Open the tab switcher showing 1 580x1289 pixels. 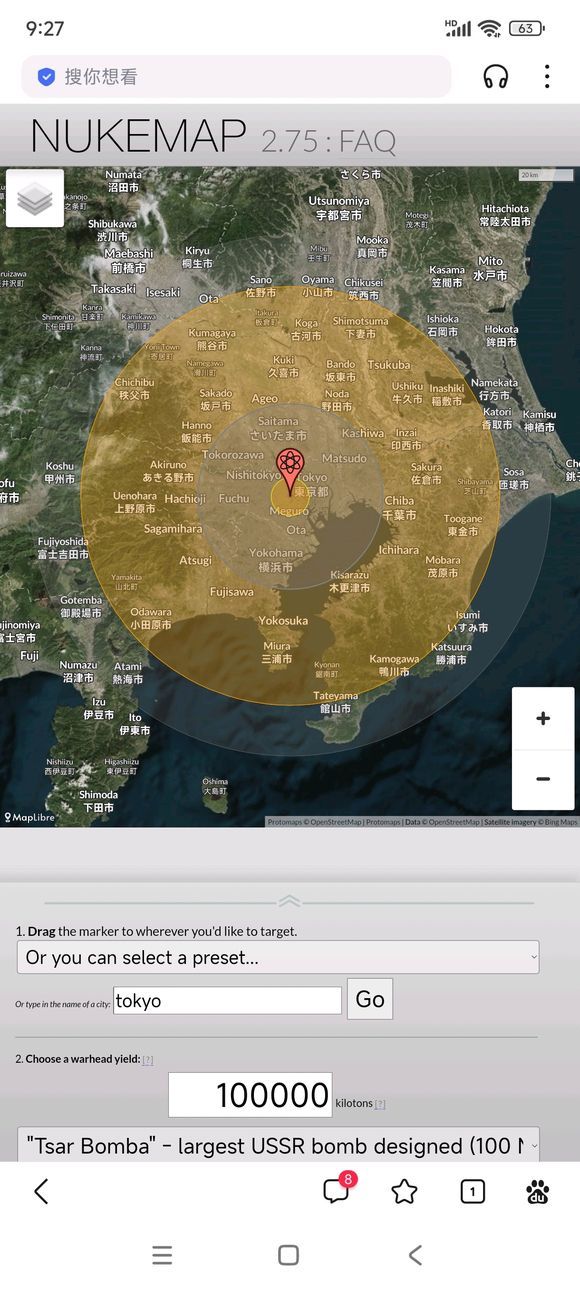pos(472,1191)
